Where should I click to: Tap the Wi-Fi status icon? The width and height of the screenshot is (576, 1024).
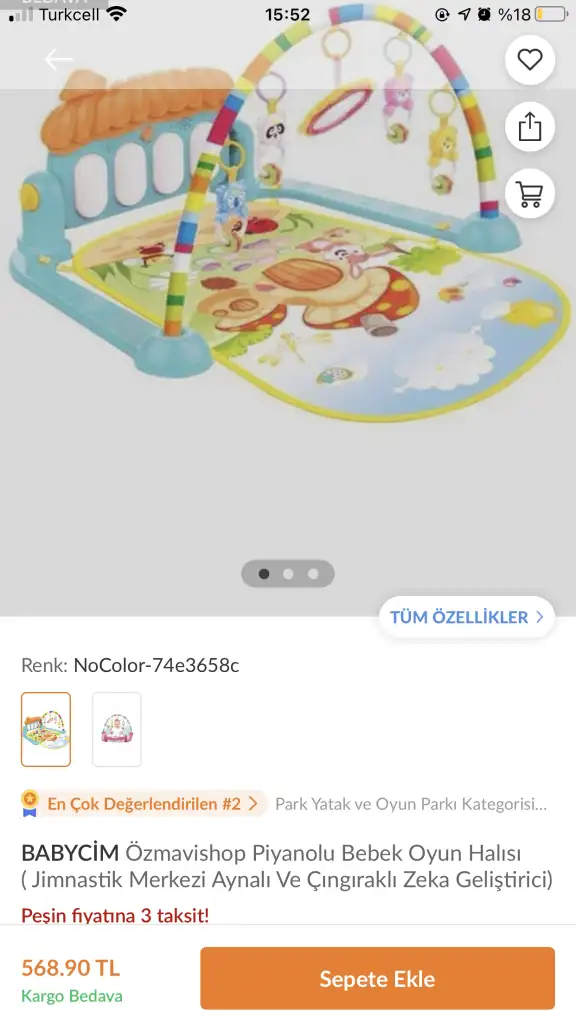pyautogui.click(x=117, y=14)
